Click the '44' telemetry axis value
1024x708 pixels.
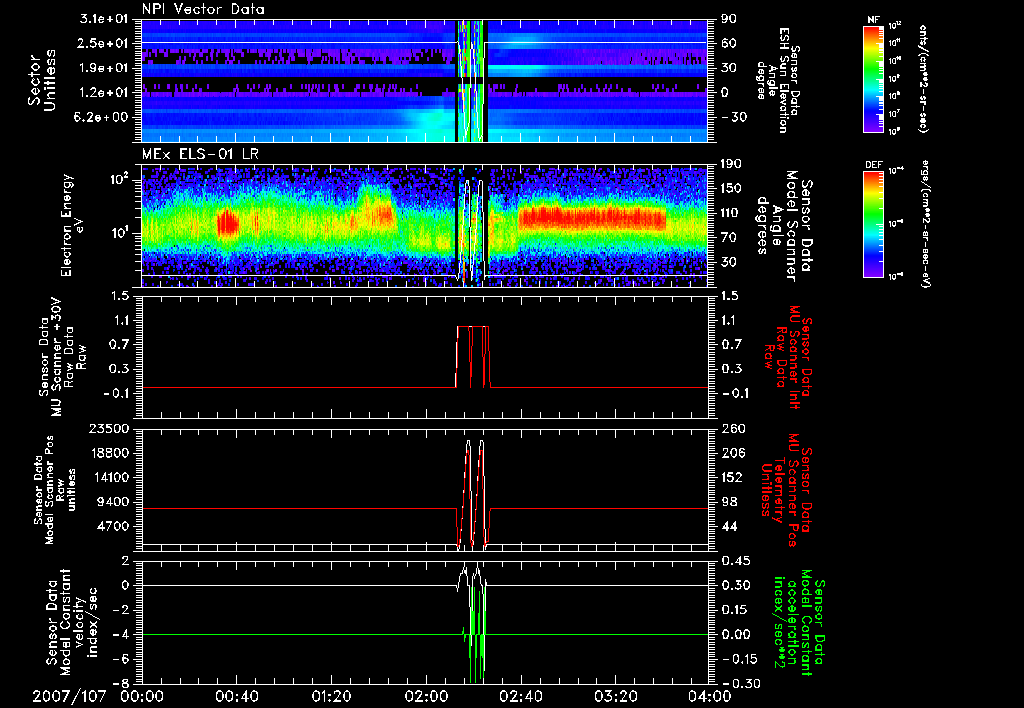729,526
